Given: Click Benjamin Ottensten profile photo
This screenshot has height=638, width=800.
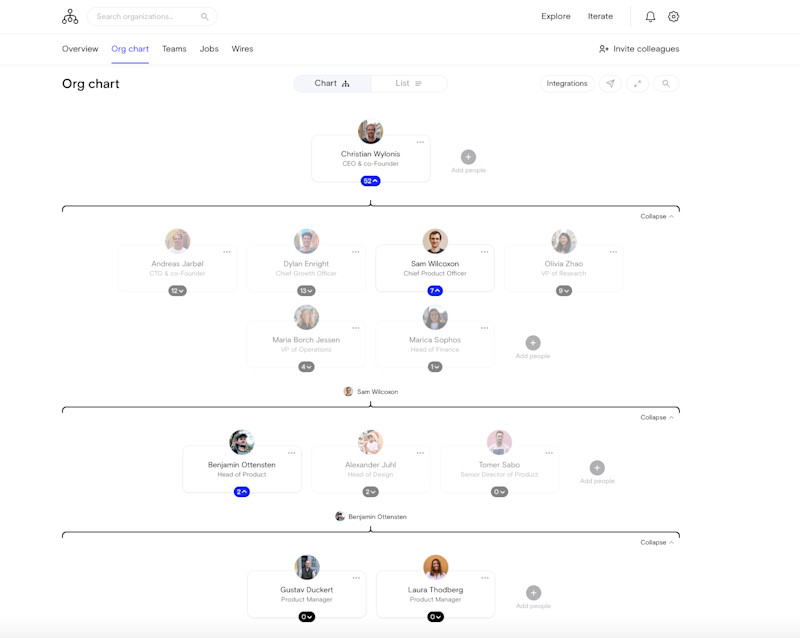Looking at the screenshot, I should tap(242, 442).
